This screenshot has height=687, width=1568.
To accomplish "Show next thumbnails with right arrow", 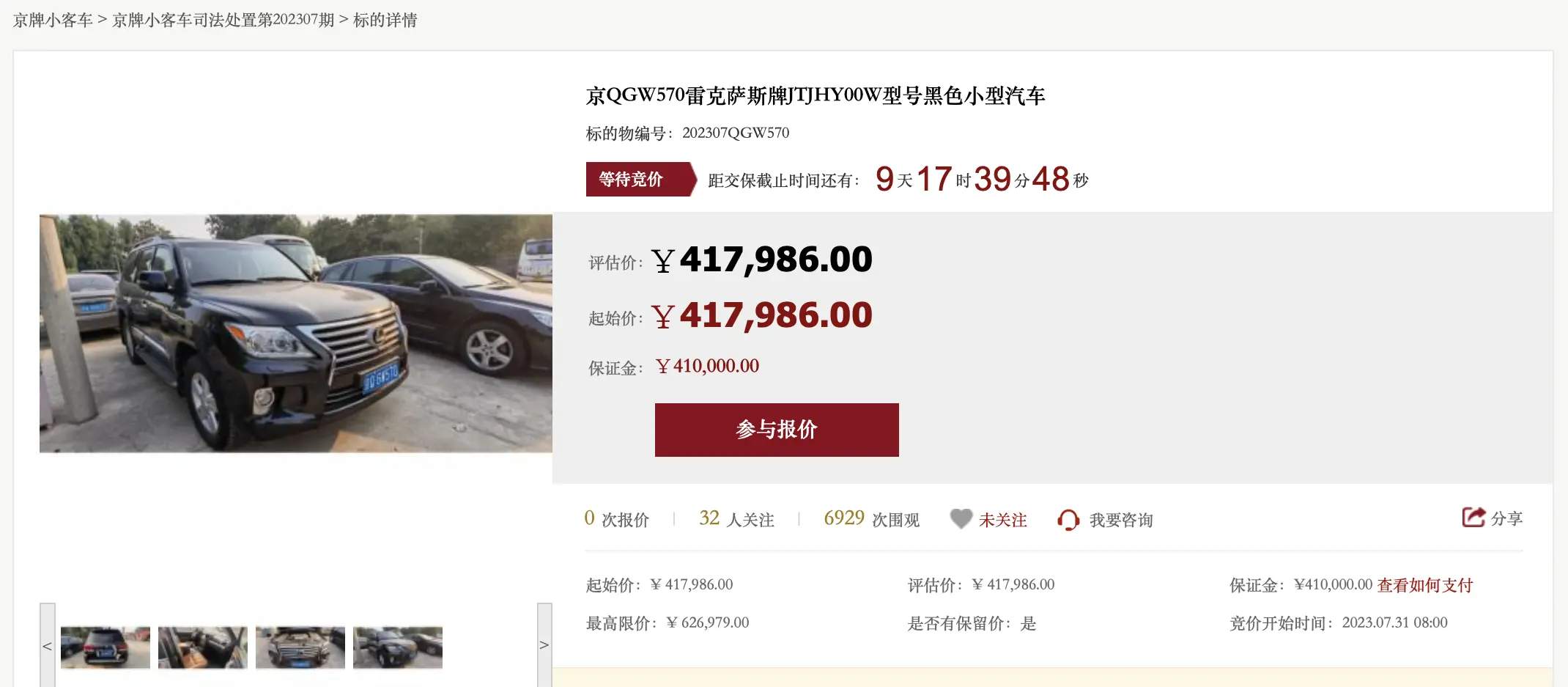I will (544, 645).
